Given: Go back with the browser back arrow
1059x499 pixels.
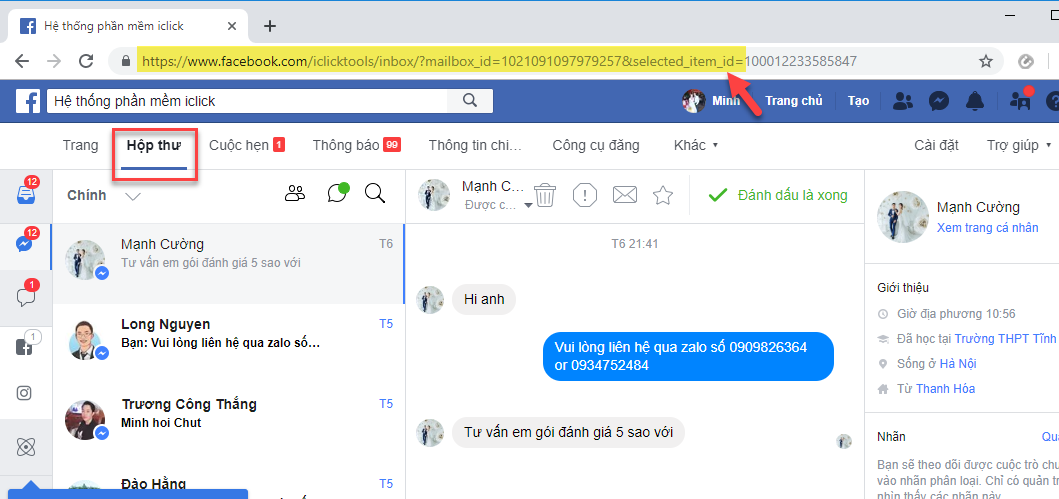Looking at the screenshot, I should coord(22,61).
